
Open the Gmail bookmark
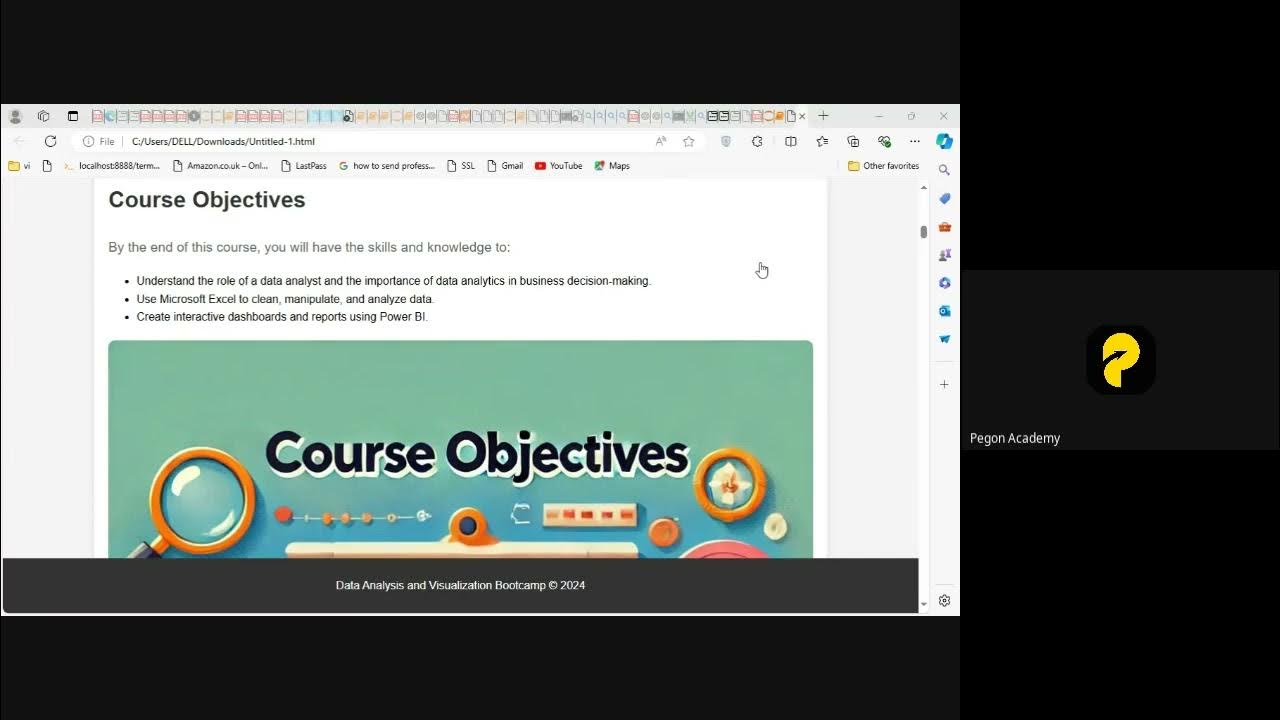click(505, 166)
